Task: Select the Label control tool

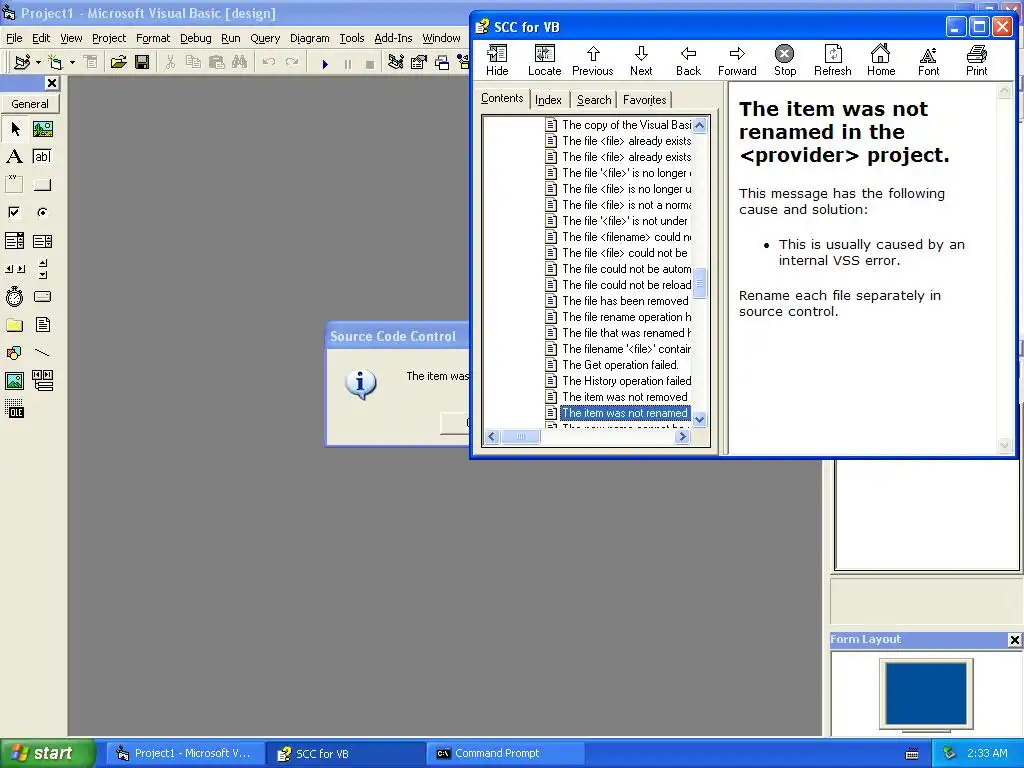Action: [x=14, y=157]
